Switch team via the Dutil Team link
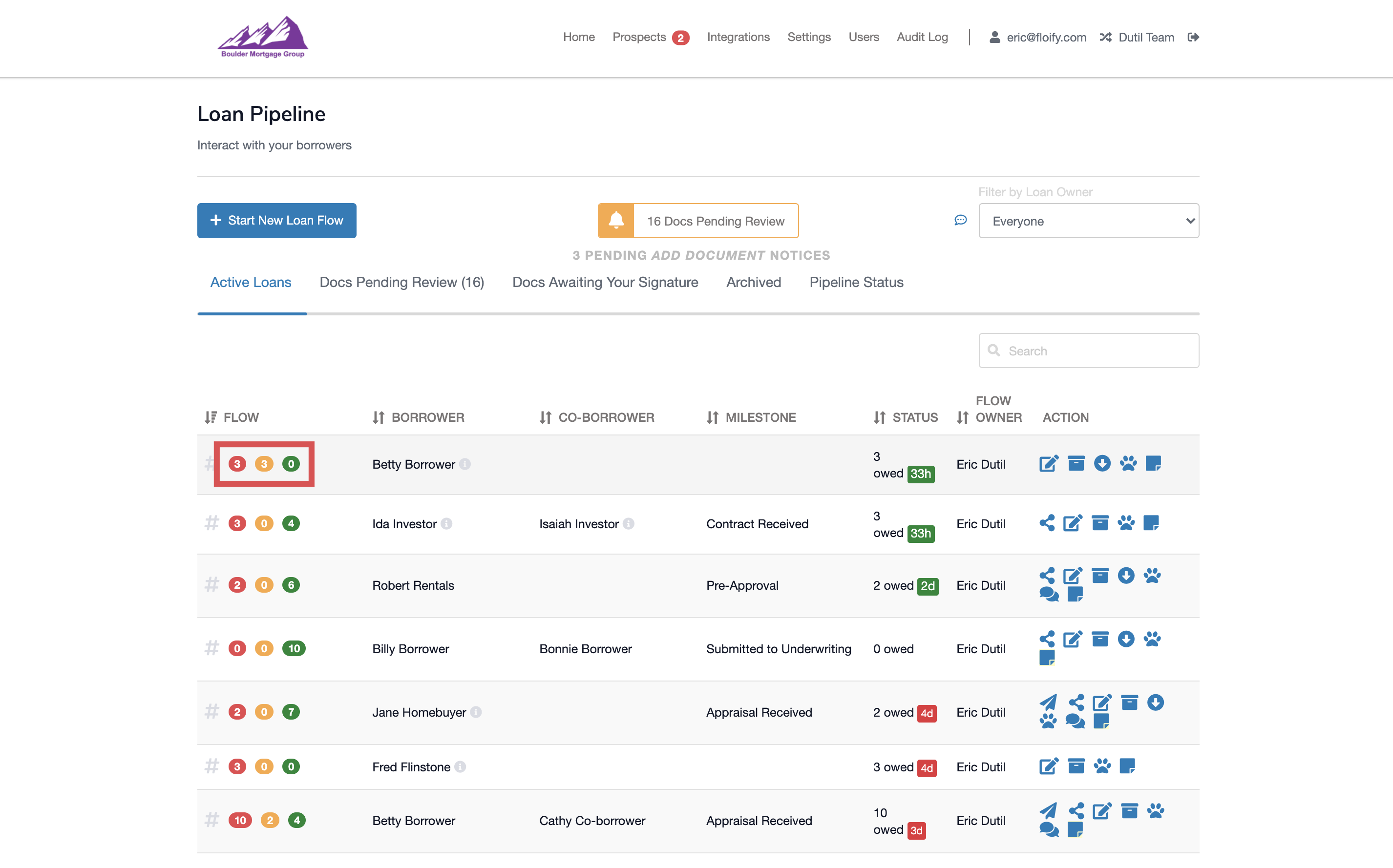The width and height of the screenshot is (1393, 868). tap(1137, 37)
